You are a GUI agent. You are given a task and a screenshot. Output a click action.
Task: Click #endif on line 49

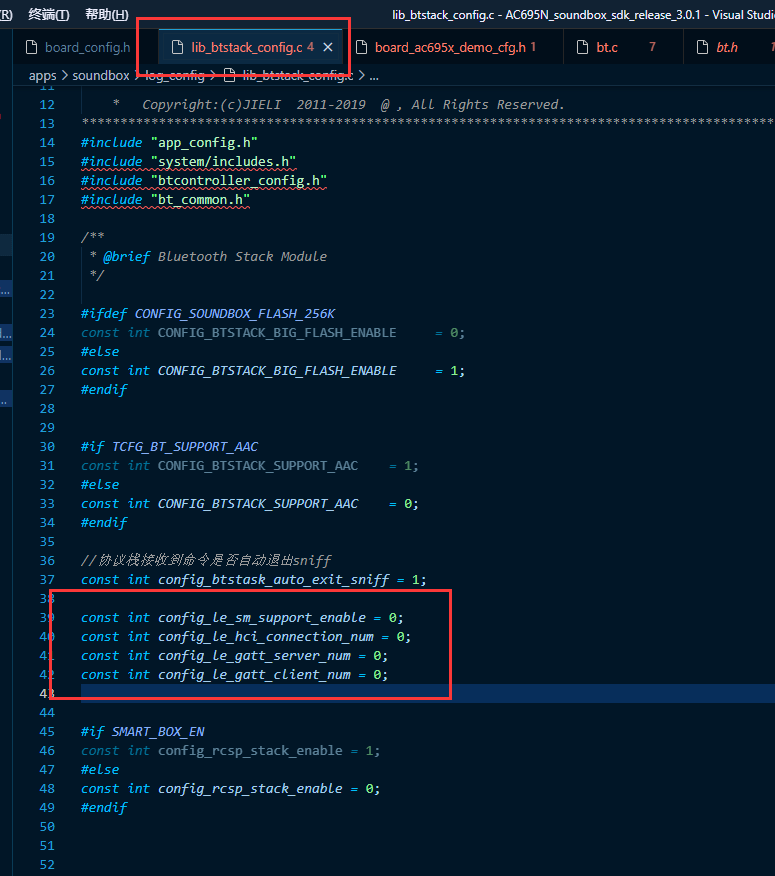104,807
